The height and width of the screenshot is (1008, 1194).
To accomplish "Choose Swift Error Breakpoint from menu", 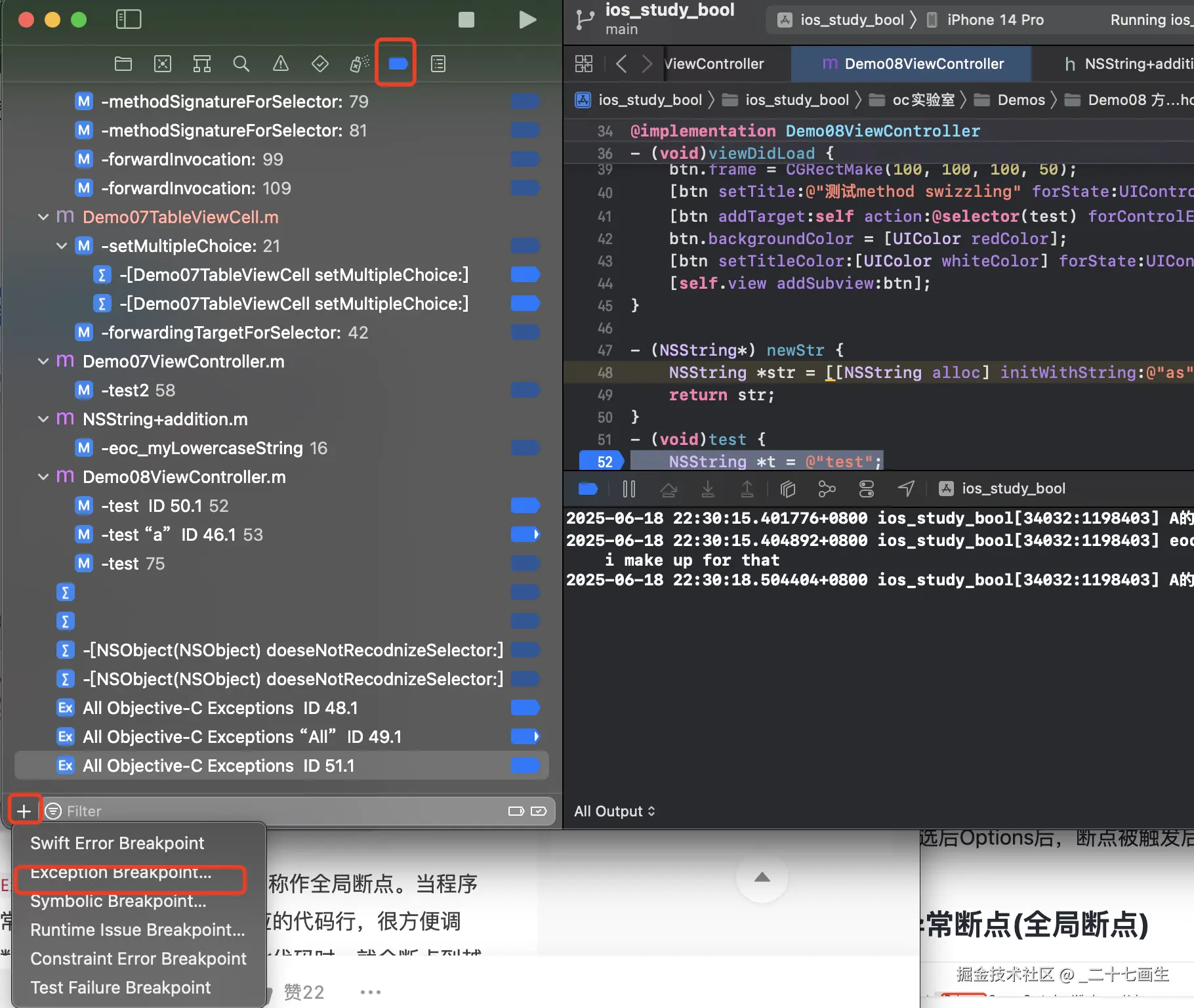I will click(x=117, y=843).
